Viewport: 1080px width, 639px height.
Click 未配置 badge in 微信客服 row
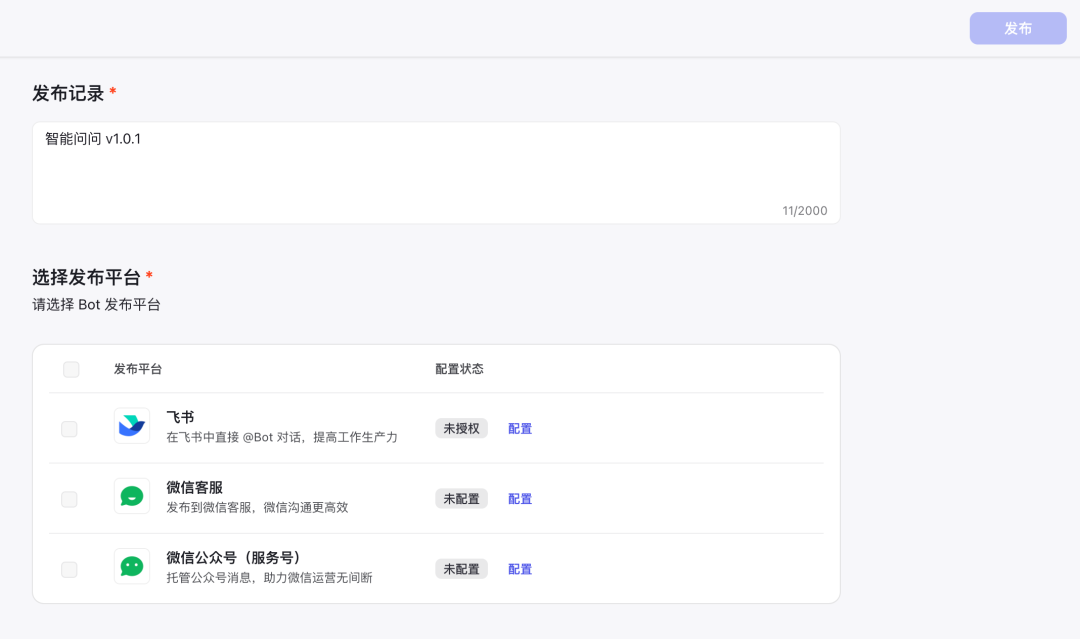click(x=461, y=499)
